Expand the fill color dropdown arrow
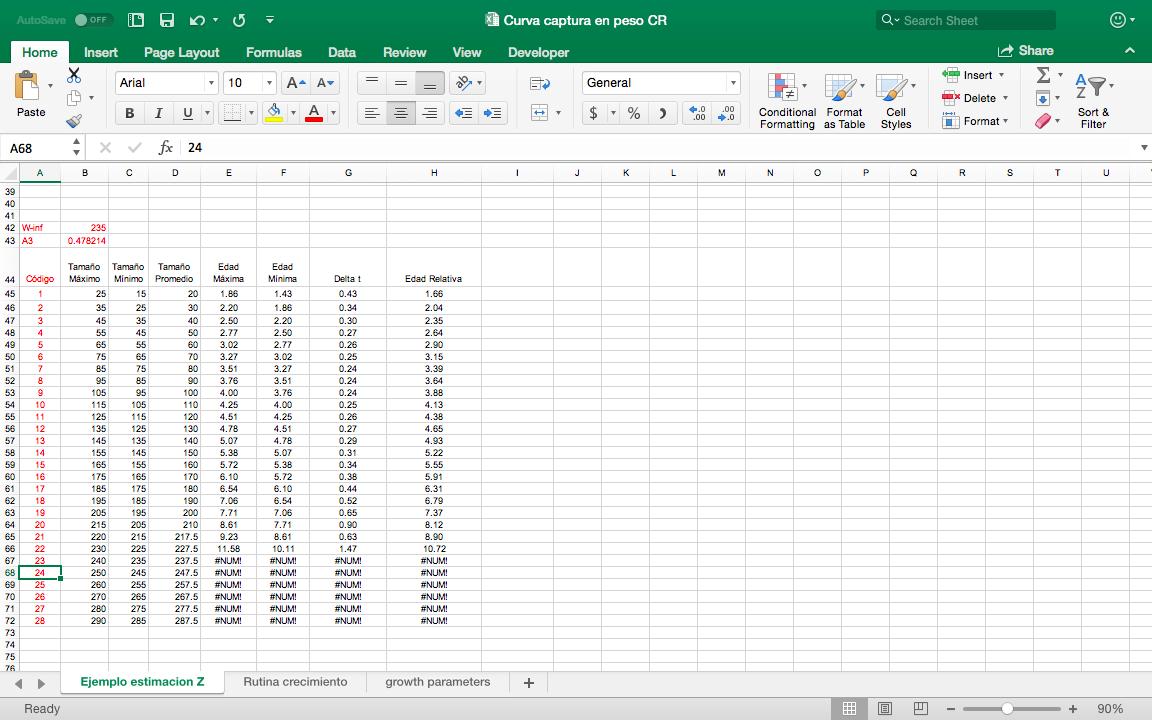The image size is (1152, 720). point(293,112)
